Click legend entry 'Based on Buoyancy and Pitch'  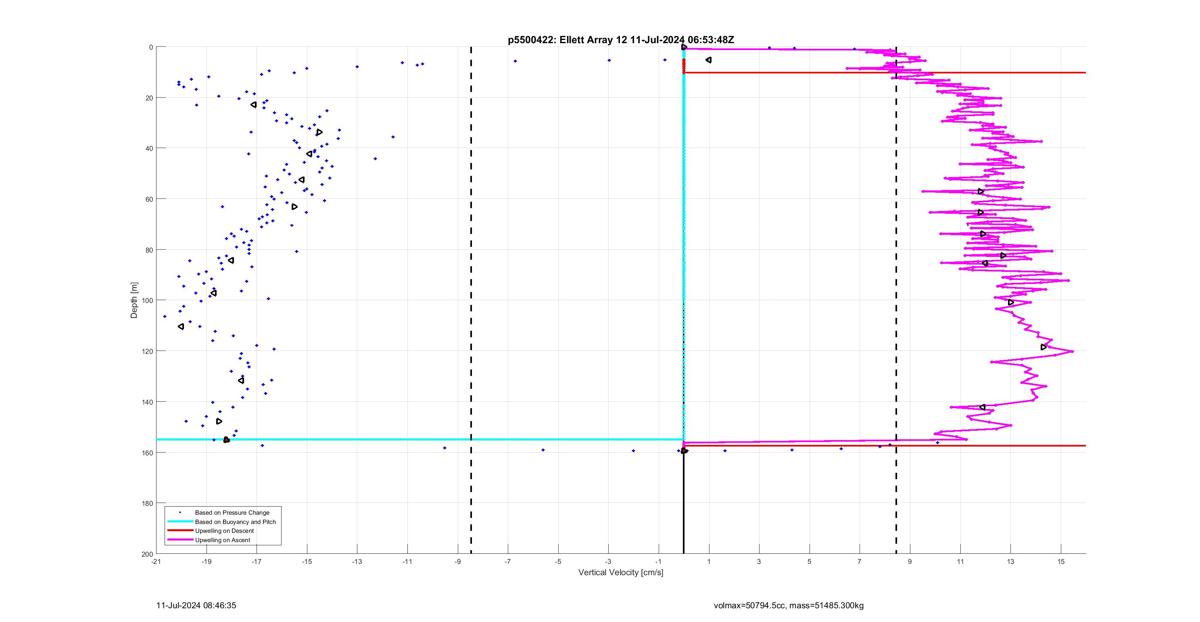[235, 522]
